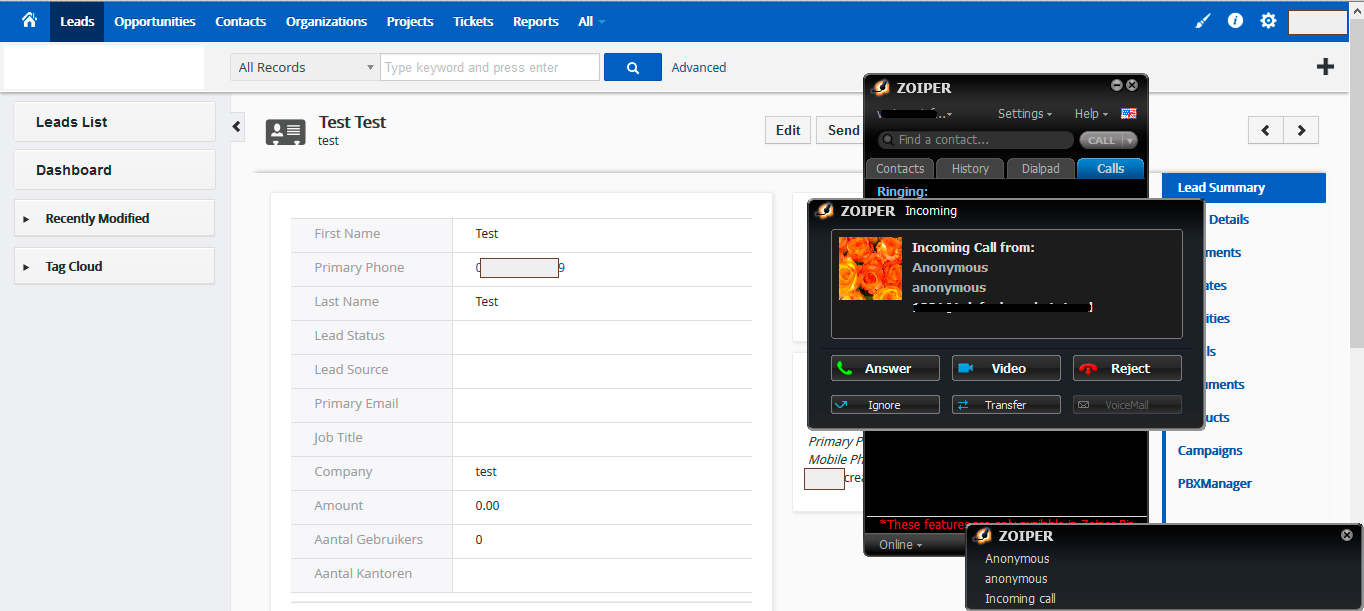The image size is (1364, 611).
Task: Open the Reports menu
Action: (x=535, y=20)
